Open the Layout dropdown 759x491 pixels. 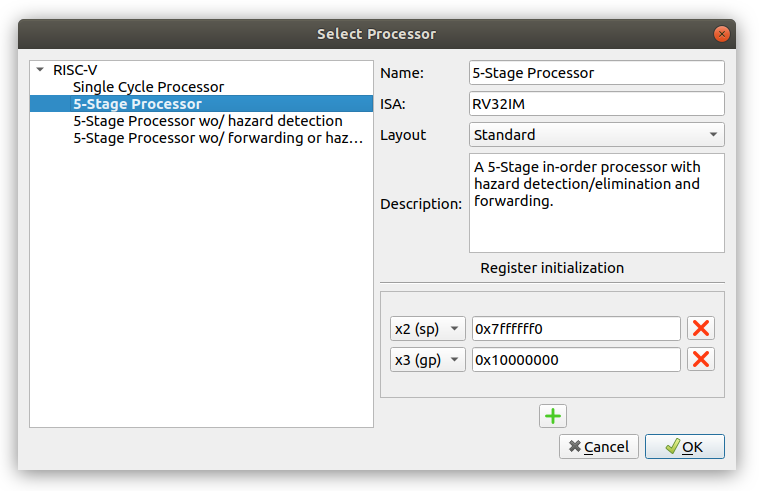click(596, 135)
